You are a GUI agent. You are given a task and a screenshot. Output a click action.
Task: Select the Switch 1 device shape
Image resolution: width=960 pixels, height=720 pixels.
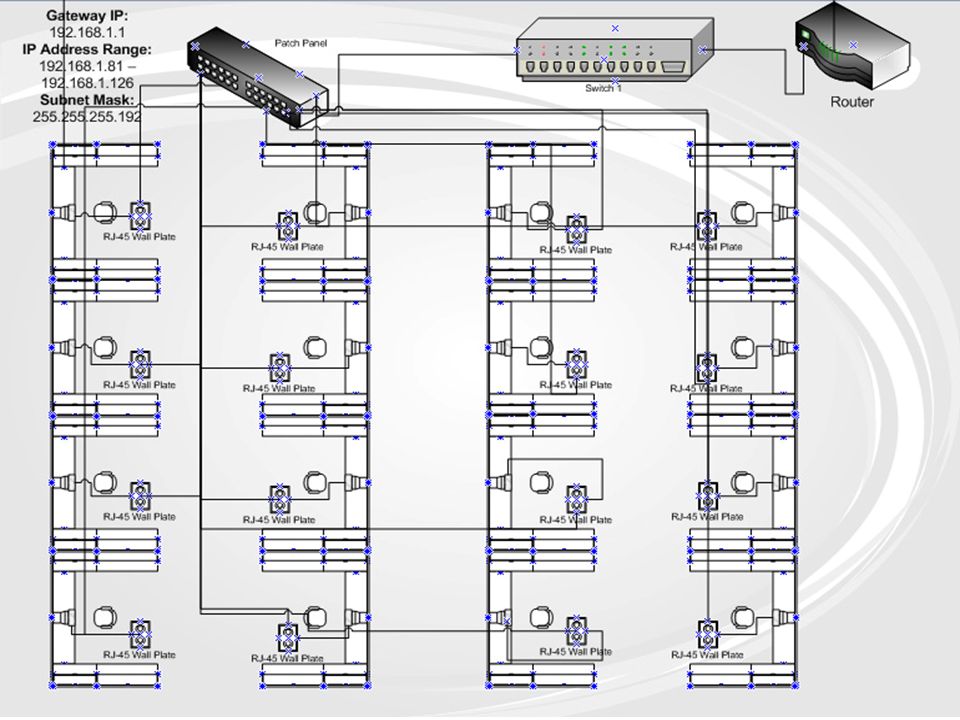coord(615,49)
